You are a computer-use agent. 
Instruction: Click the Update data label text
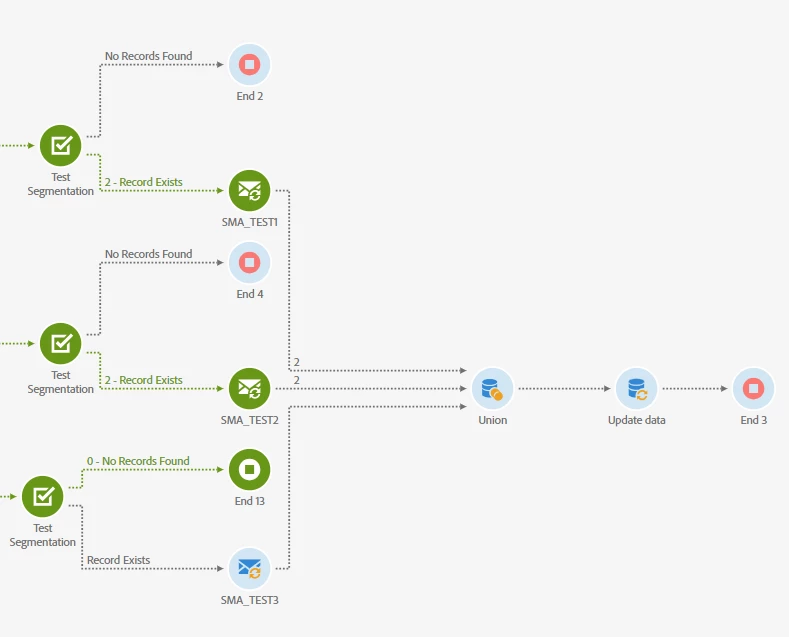(x=637, y=420)
